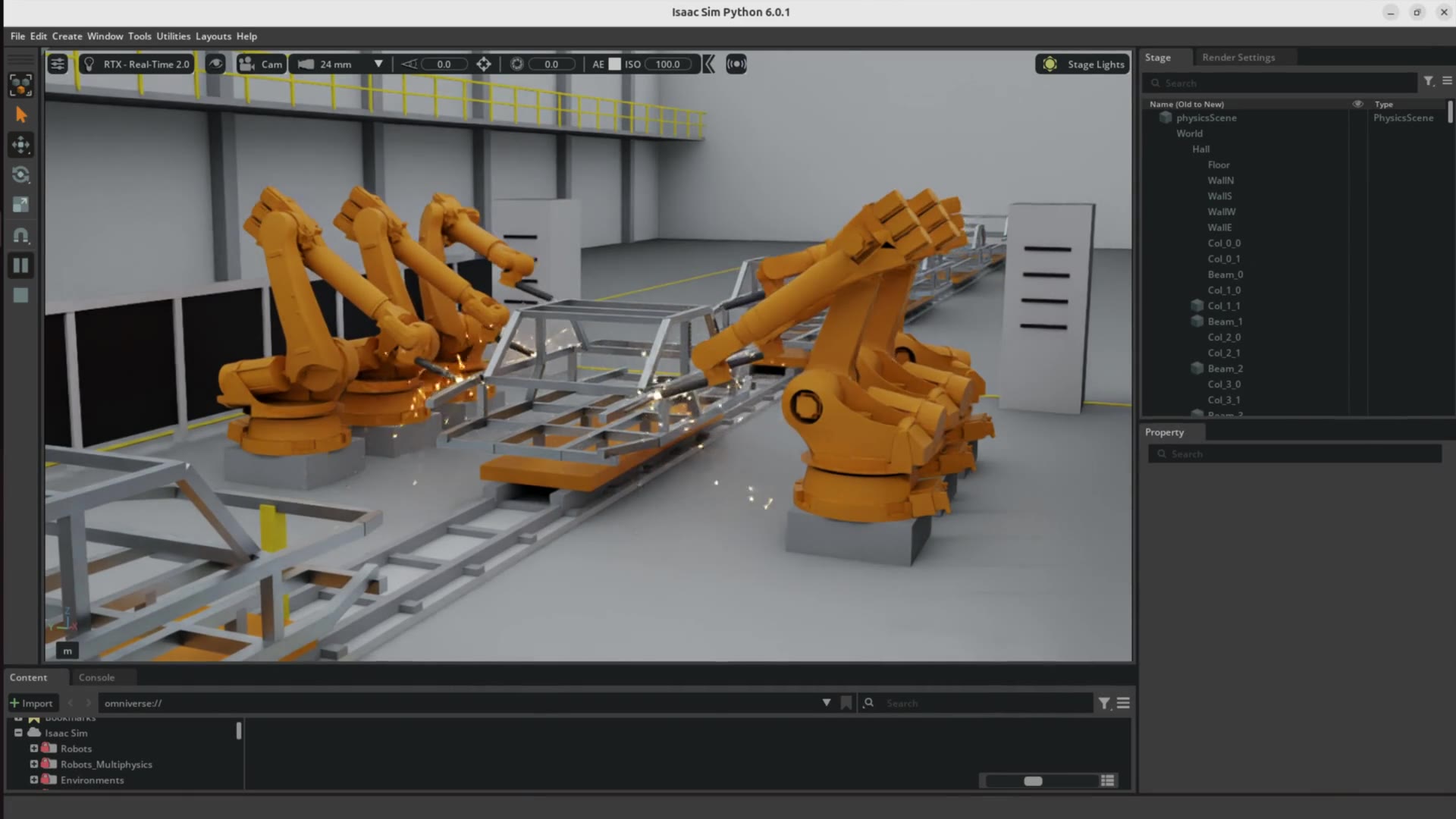This screenshot has height=819, width=1456.
Task: Select the physicsScene prim in Stage tree
Action: pos(1206,118)
